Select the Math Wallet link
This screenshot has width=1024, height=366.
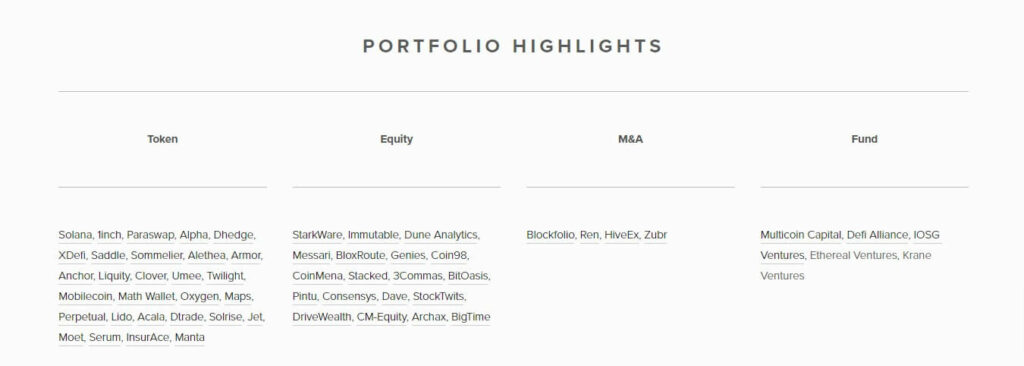tap(146, 296)
